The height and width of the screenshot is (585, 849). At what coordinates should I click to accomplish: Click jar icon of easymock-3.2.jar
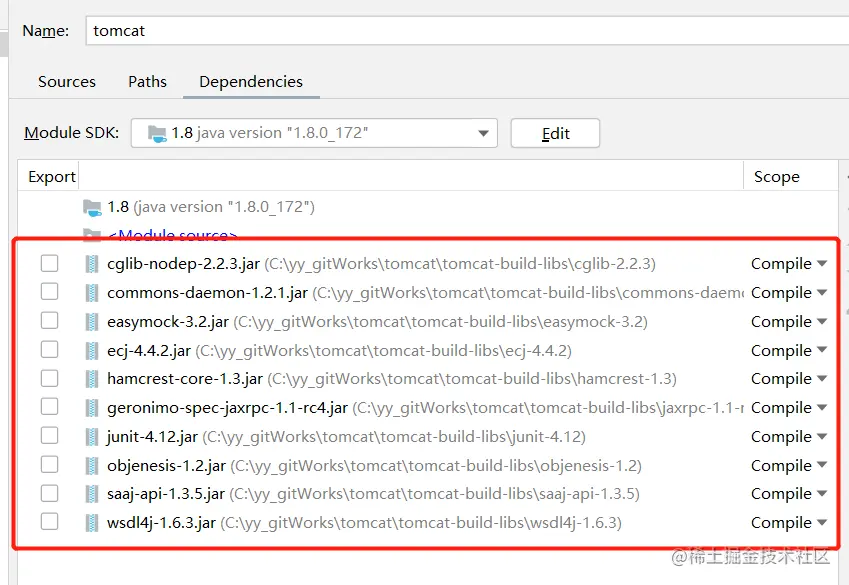92,322
